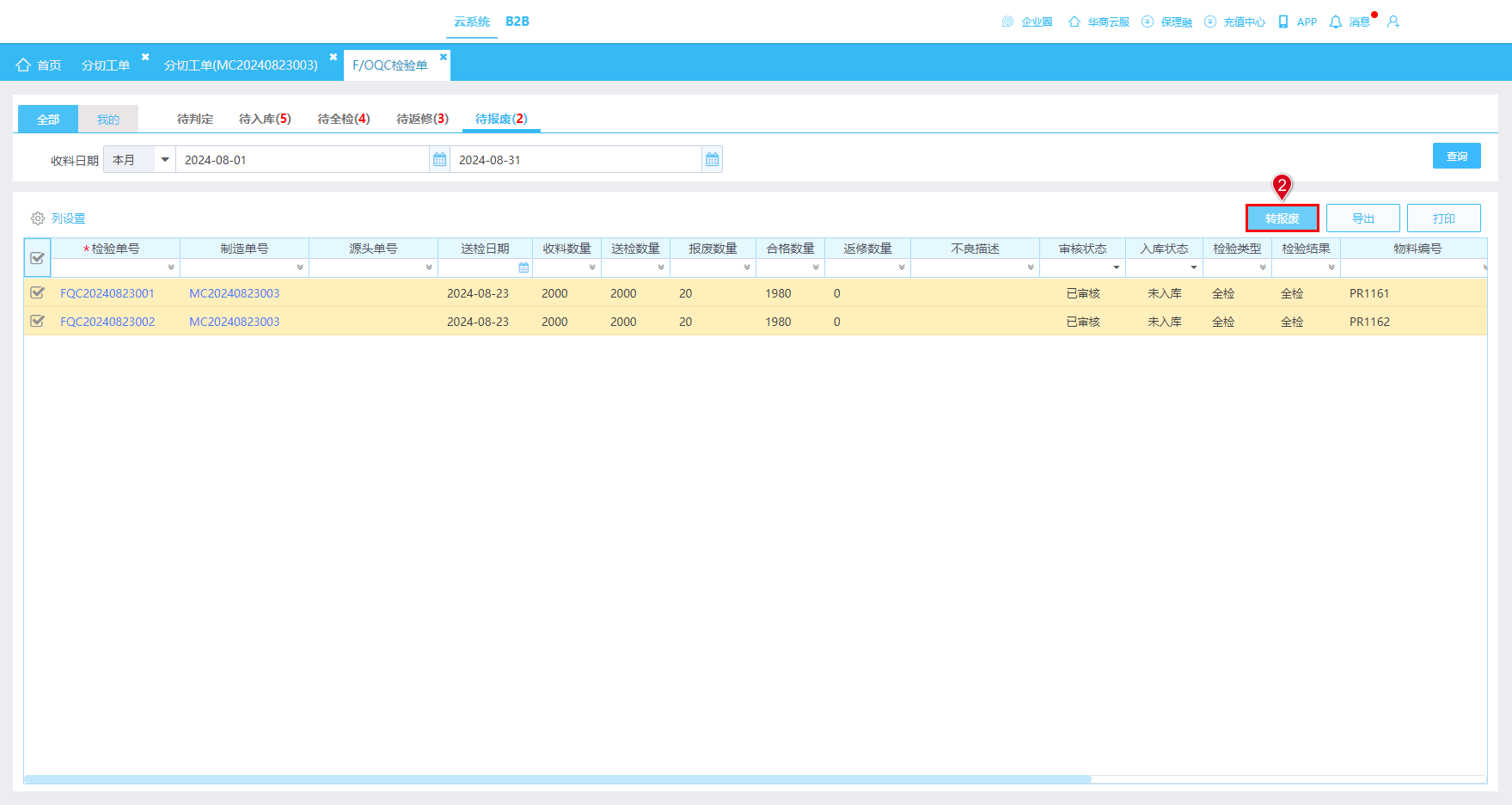
Task: Switch to the 待判定 tab
Action: (x=195, y=119)
